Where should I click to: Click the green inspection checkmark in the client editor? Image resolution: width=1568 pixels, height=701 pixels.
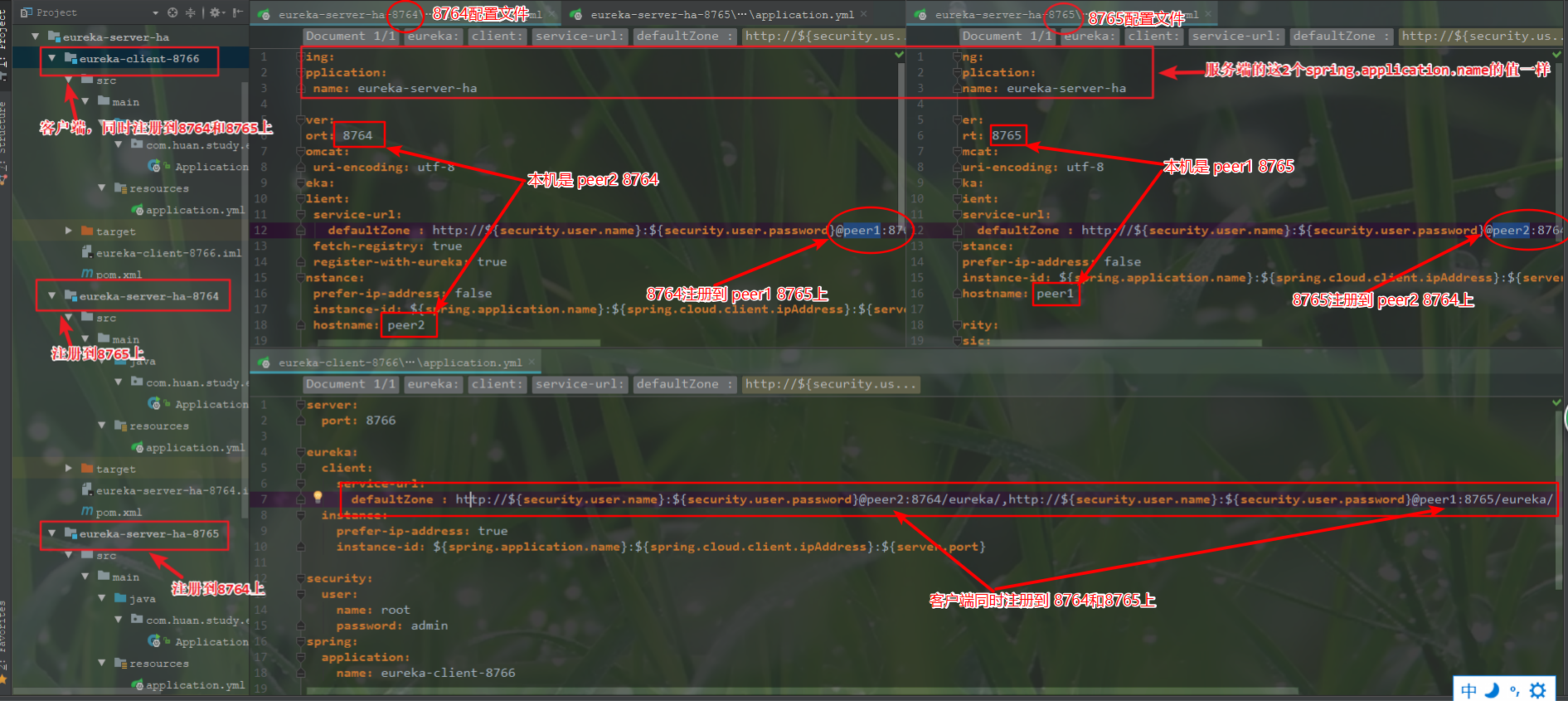[1556, 402]
